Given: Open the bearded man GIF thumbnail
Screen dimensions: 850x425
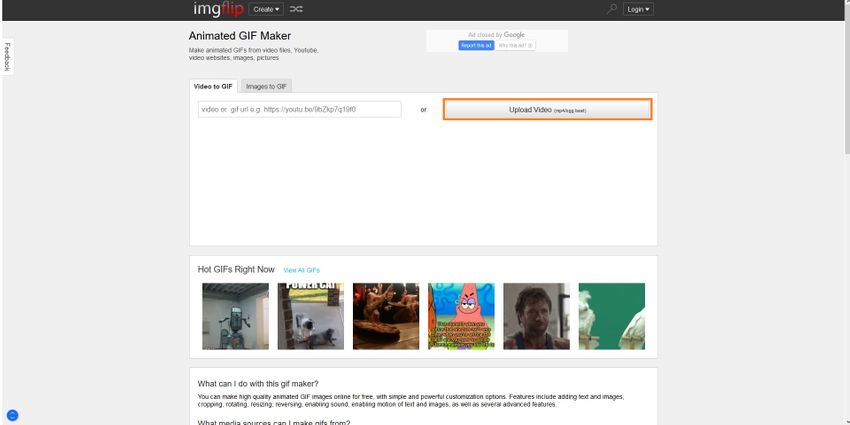Looking at the screenshot, I should point(537,316).
